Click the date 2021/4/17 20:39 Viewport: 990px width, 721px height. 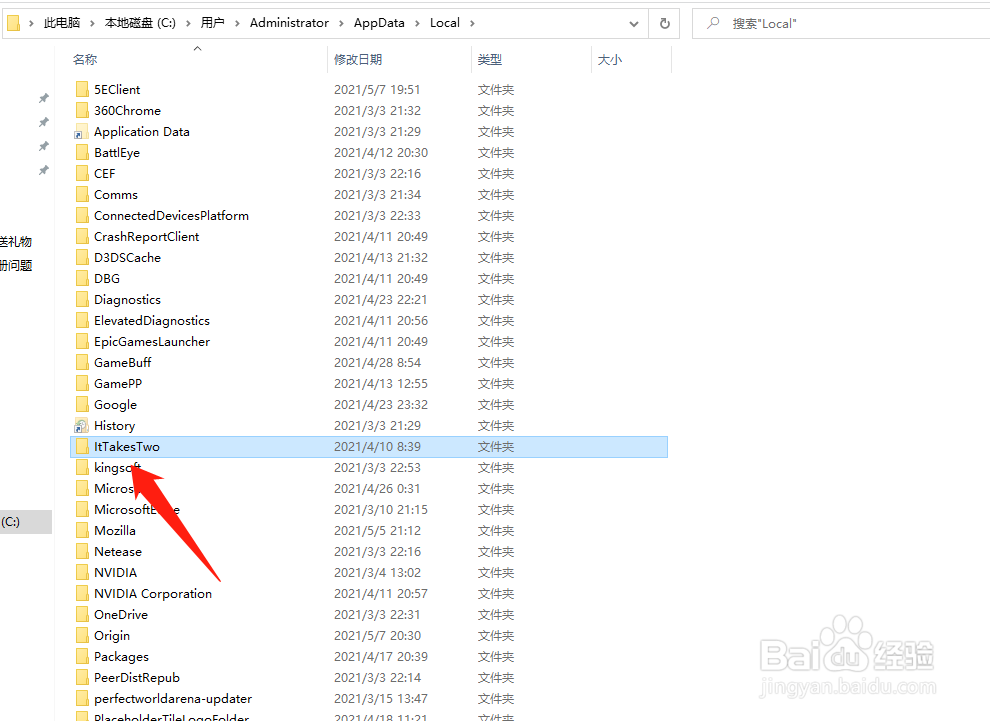(x=381, y=657)
